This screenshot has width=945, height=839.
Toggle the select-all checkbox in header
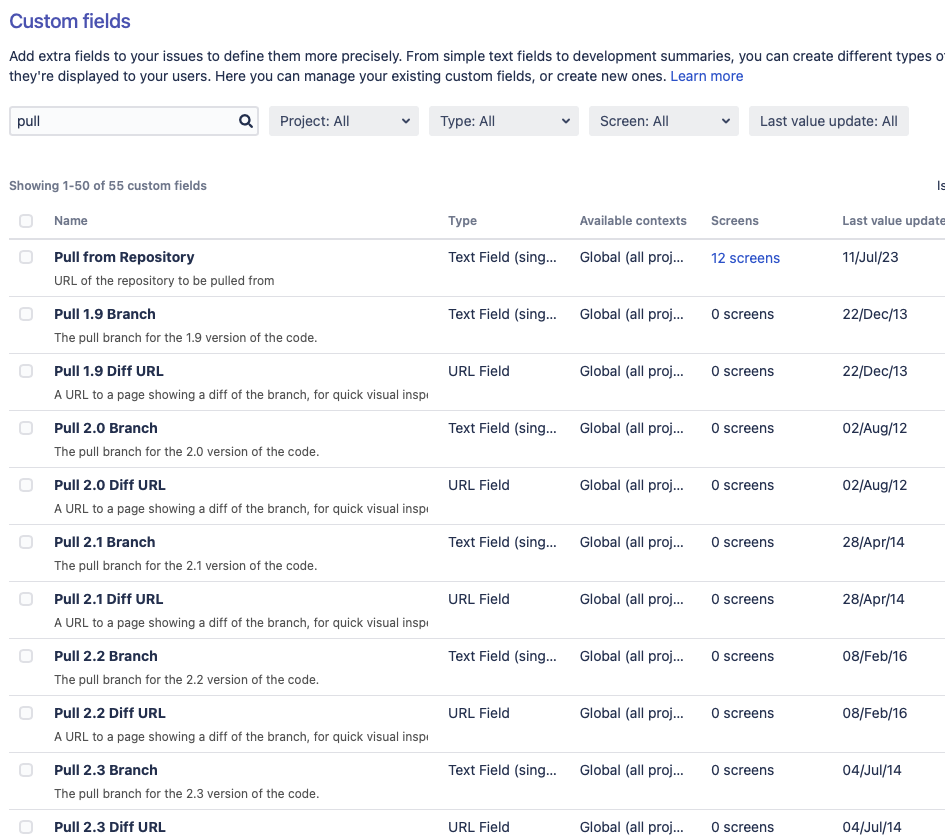point(26,221)
